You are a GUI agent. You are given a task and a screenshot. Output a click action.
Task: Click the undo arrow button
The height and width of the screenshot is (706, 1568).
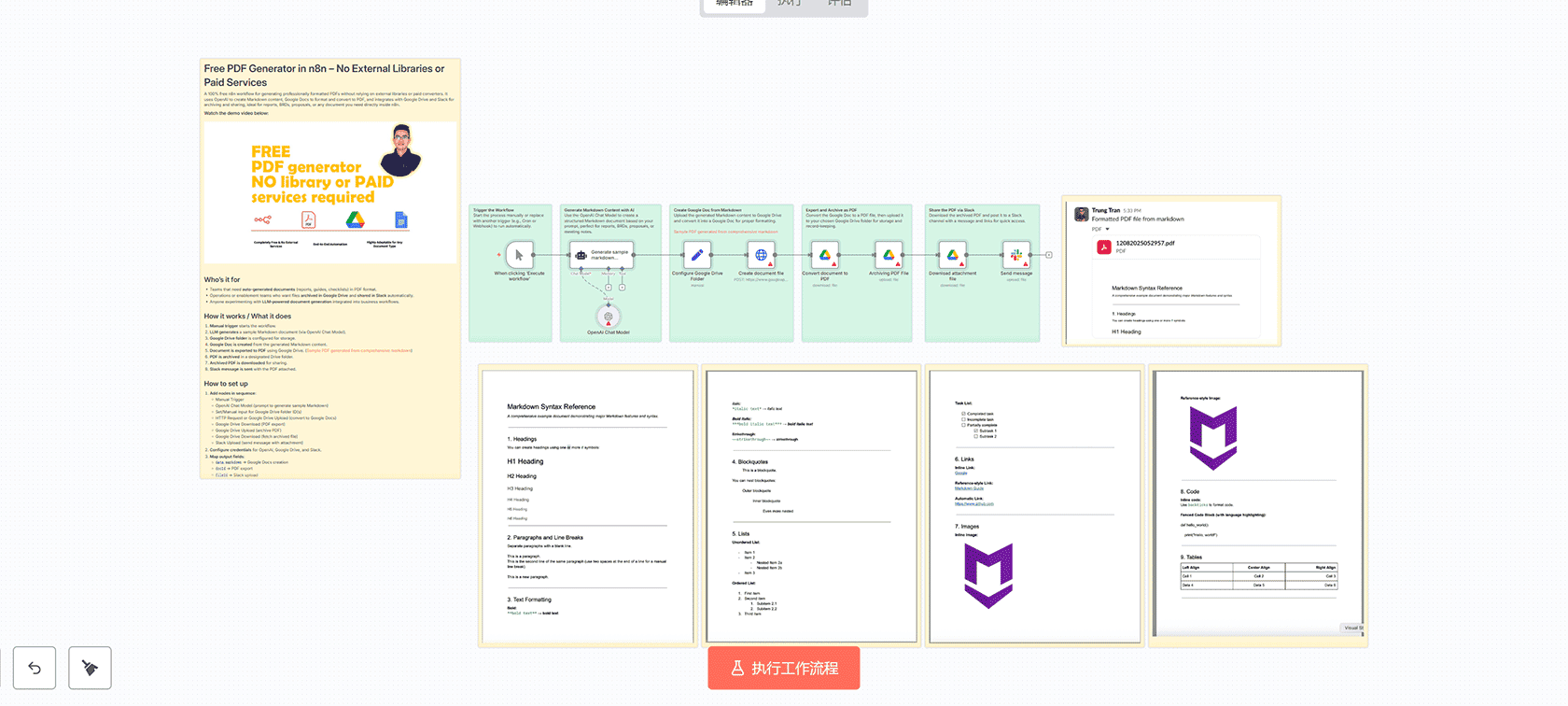[35, 668]
